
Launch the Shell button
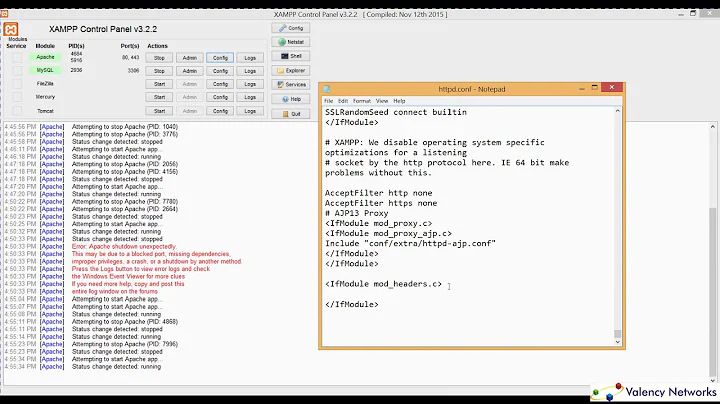tap(291, 56)
